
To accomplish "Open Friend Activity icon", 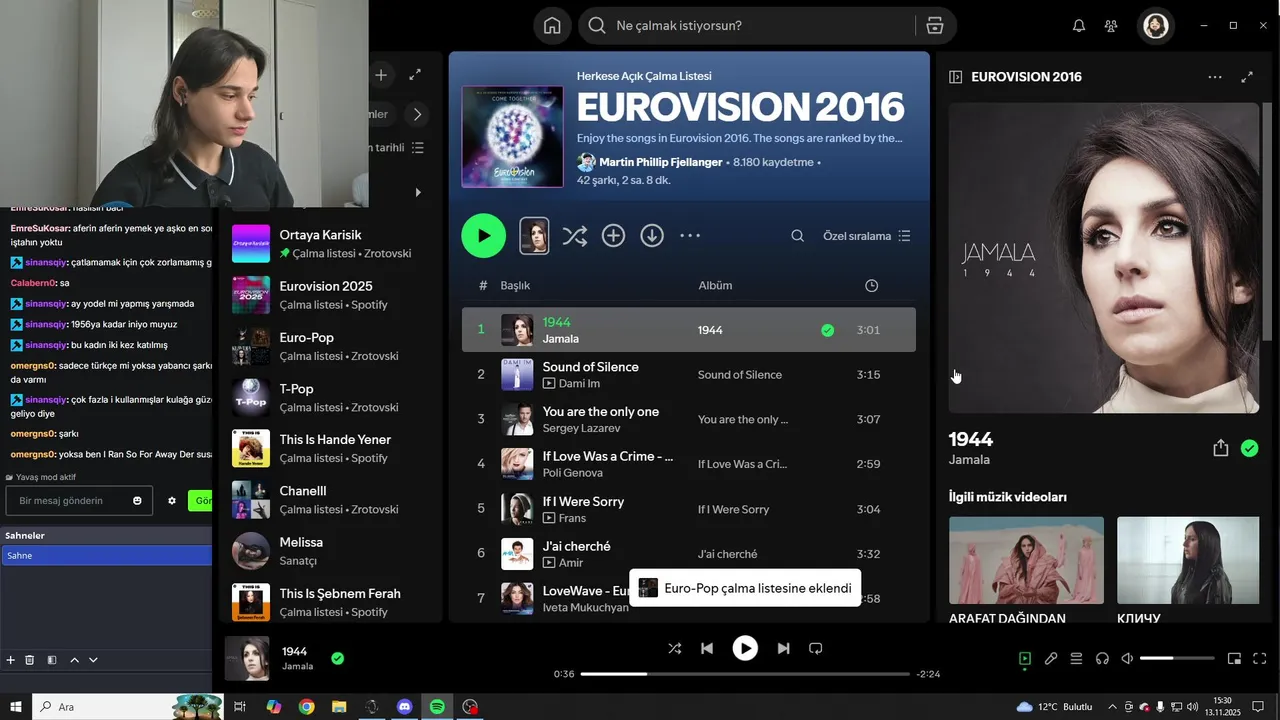I will pos(1111,26).
